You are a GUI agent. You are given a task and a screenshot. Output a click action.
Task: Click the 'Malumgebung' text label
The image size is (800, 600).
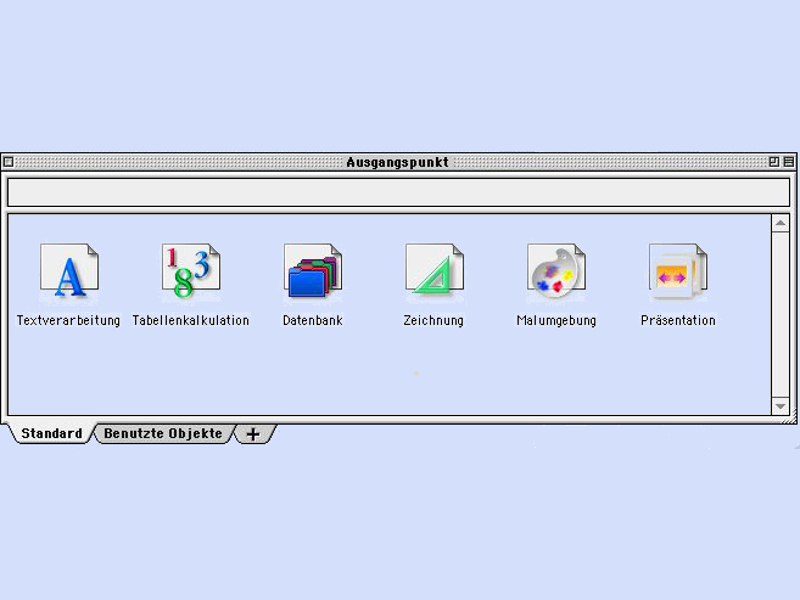pos(556,321)
